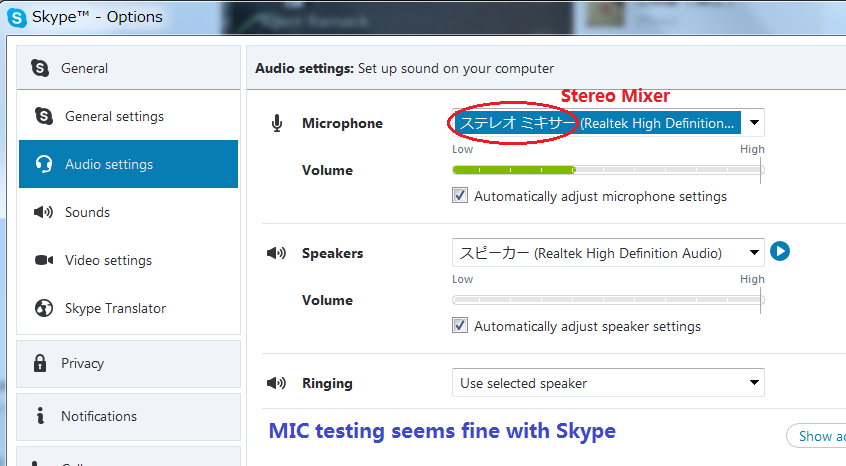
Task: Open Skype Translator settings
Action: point(128,308)
